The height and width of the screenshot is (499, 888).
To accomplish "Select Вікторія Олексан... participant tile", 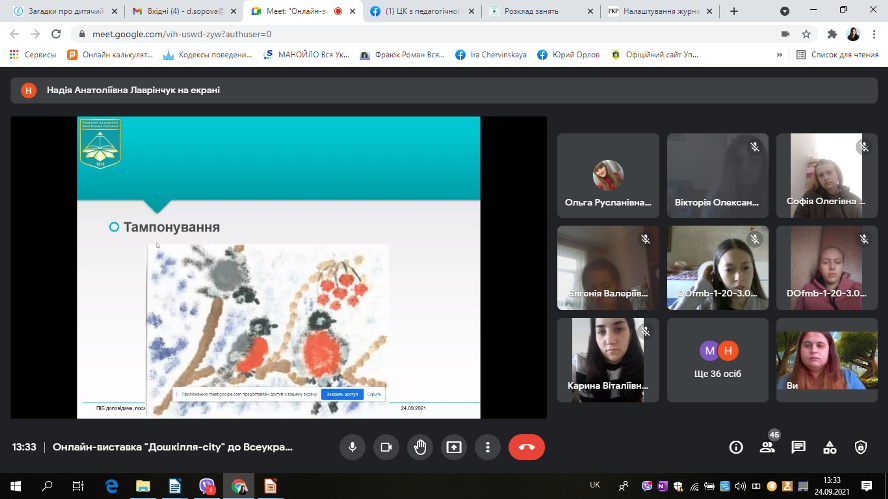I will [718, 176].
